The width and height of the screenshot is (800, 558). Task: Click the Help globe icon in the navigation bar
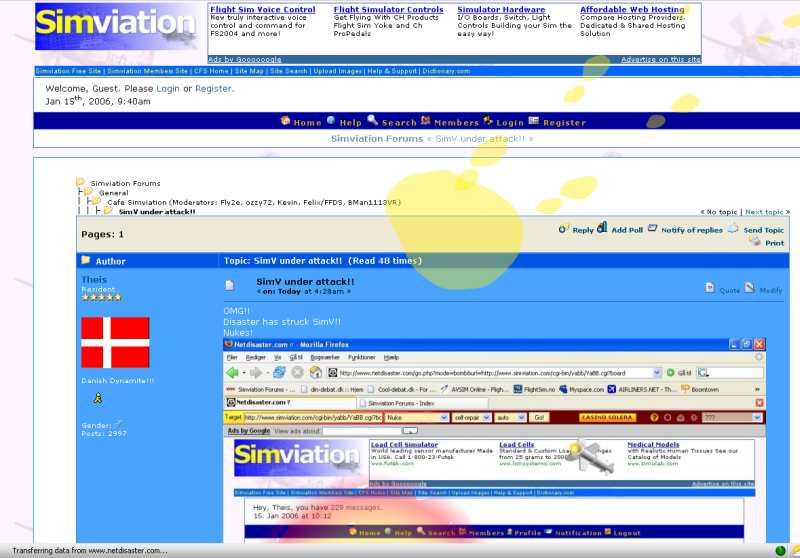(331, 120)
